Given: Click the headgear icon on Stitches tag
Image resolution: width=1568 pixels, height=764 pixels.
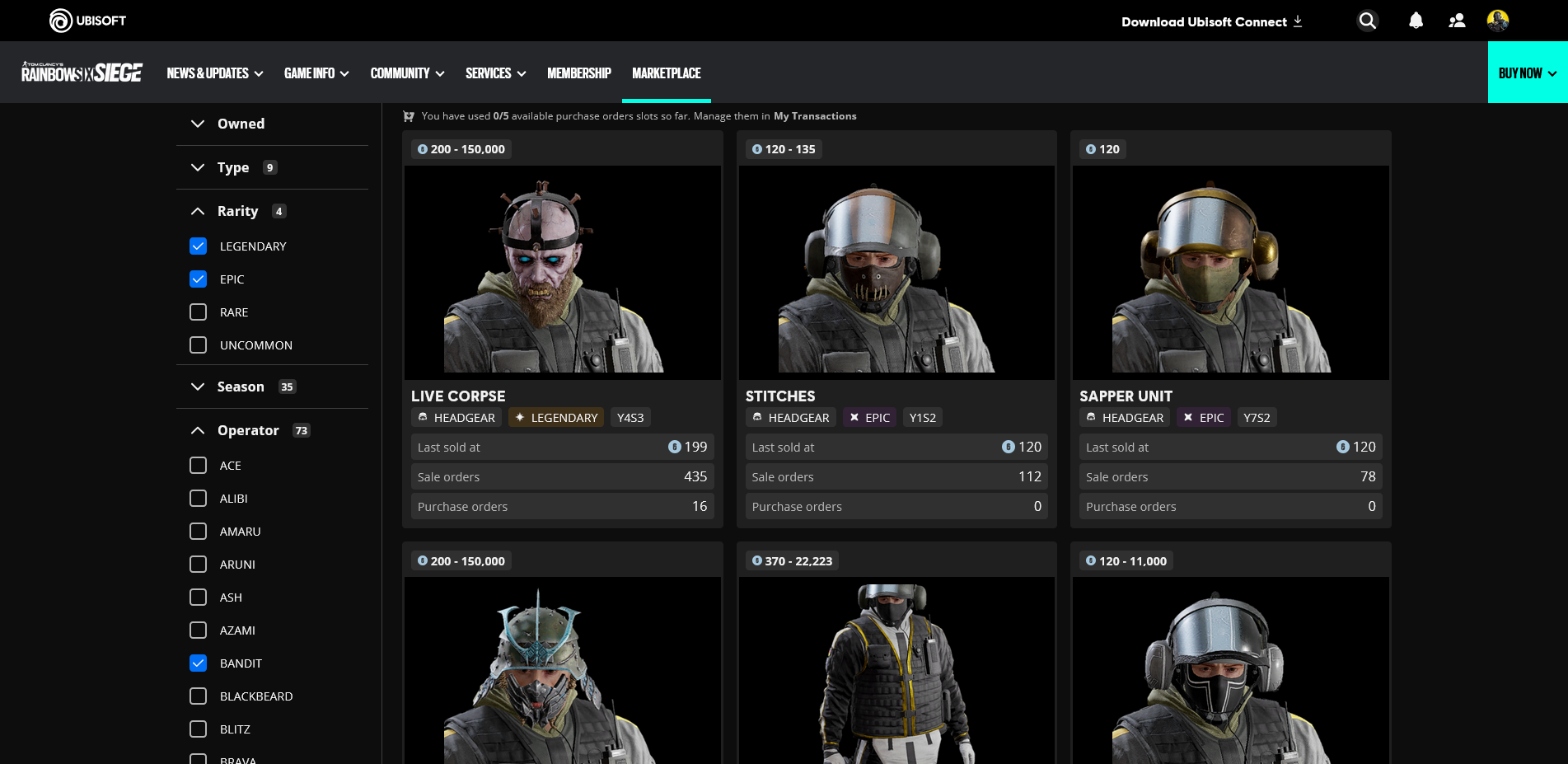Looking at the screenshot, I should click(x=757, y=417).
